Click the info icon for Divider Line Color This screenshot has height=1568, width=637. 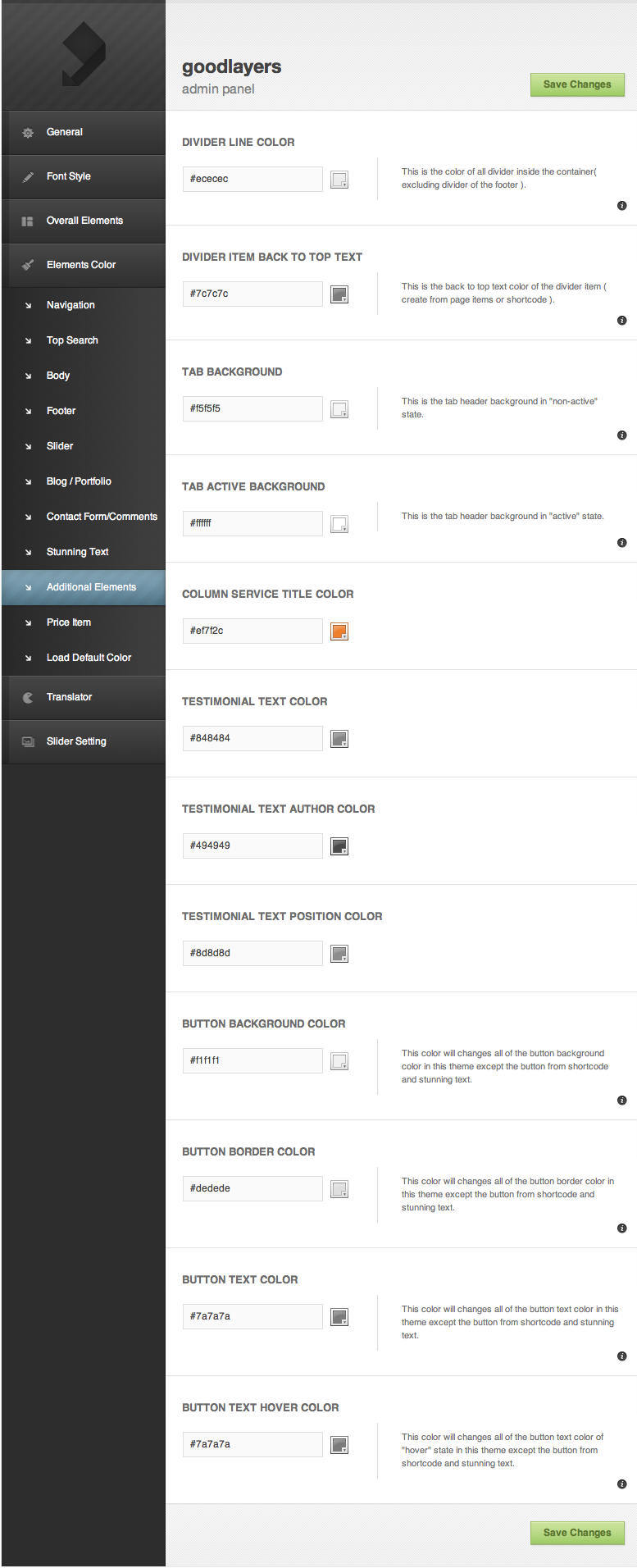tap(621, 206)
